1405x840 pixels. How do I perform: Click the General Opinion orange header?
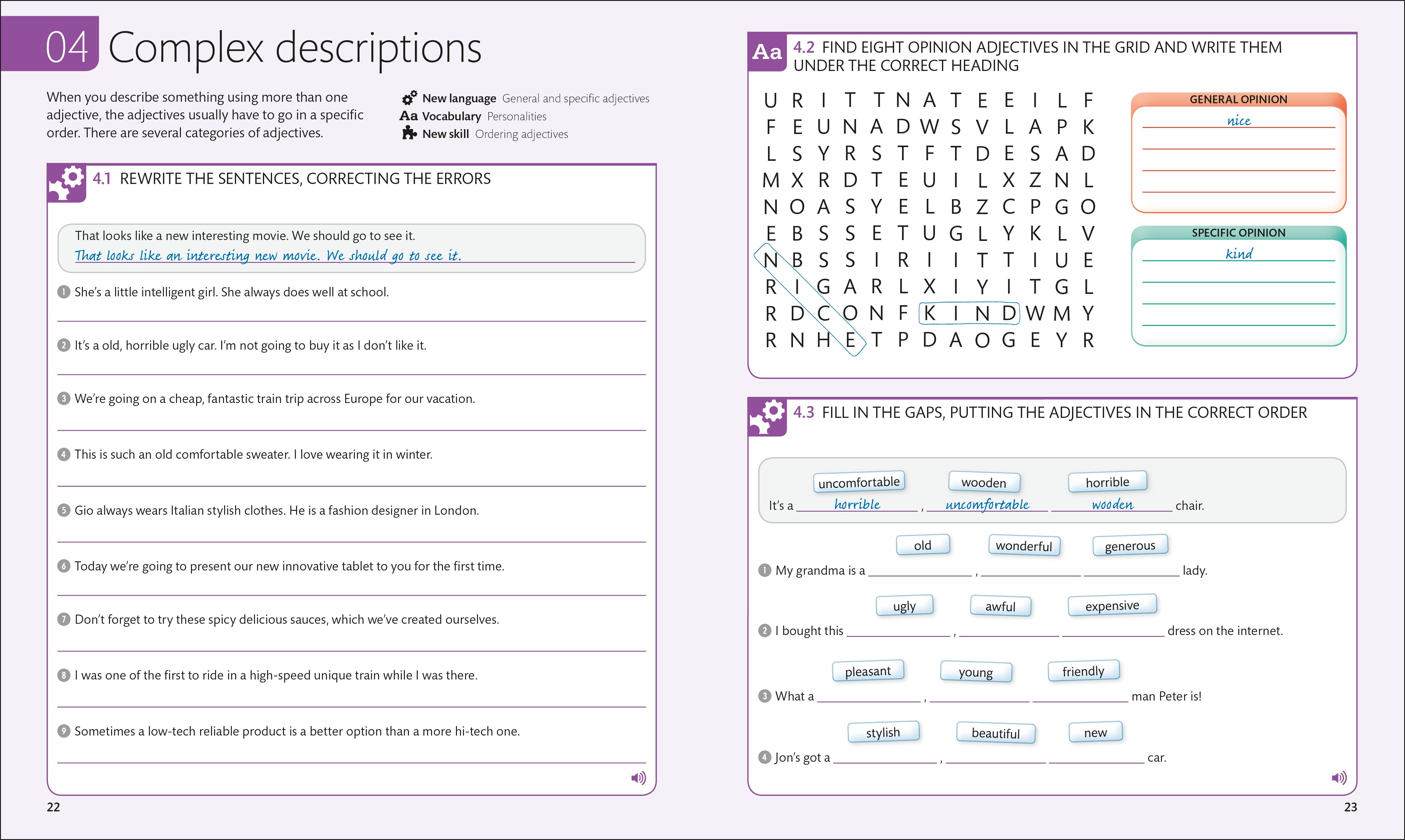[1238, 99]
